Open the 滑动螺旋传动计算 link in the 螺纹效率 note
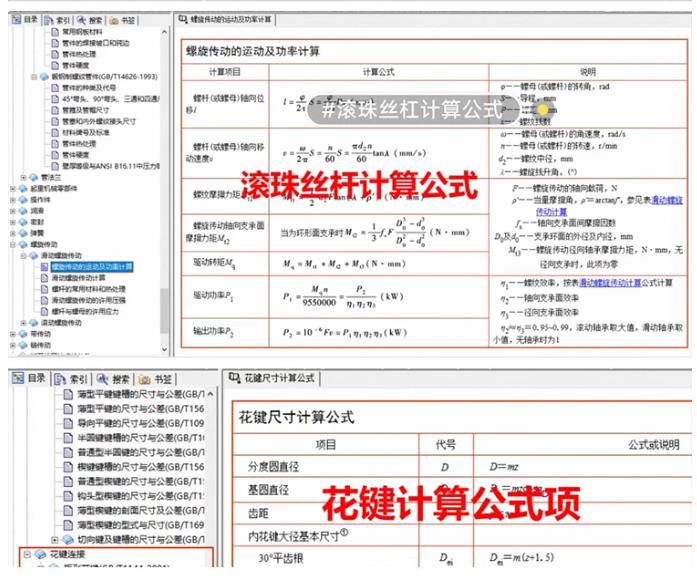The height and width of the screenshot is (578, 697). click(610, 283)
